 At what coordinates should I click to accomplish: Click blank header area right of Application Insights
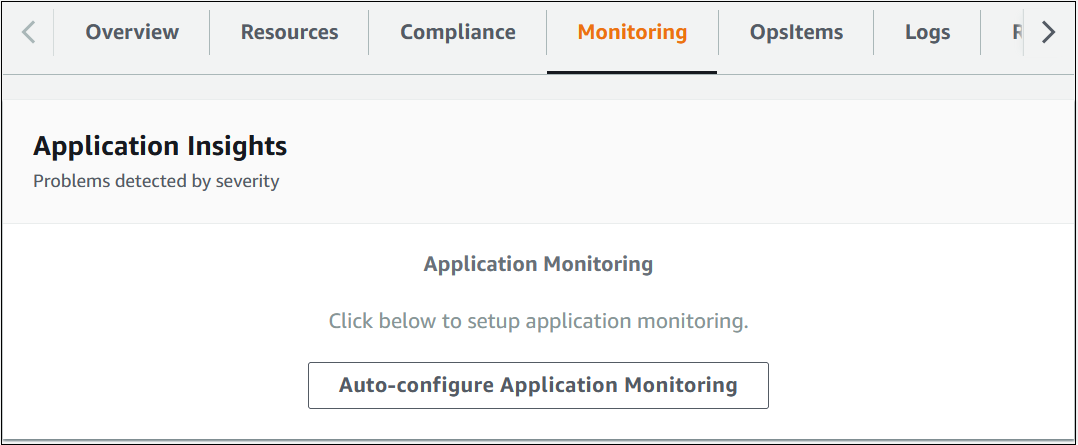point(700,160)
